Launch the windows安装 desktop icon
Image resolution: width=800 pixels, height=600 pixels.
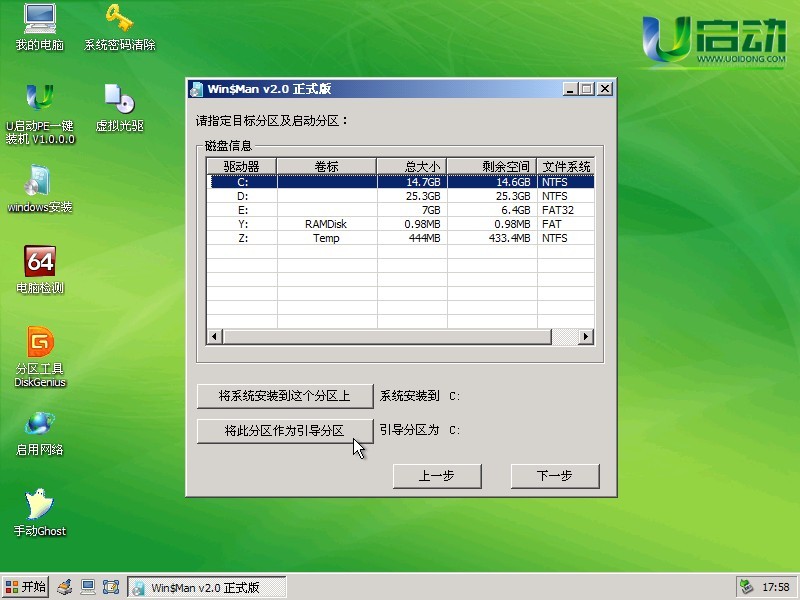tap(40, 189)
